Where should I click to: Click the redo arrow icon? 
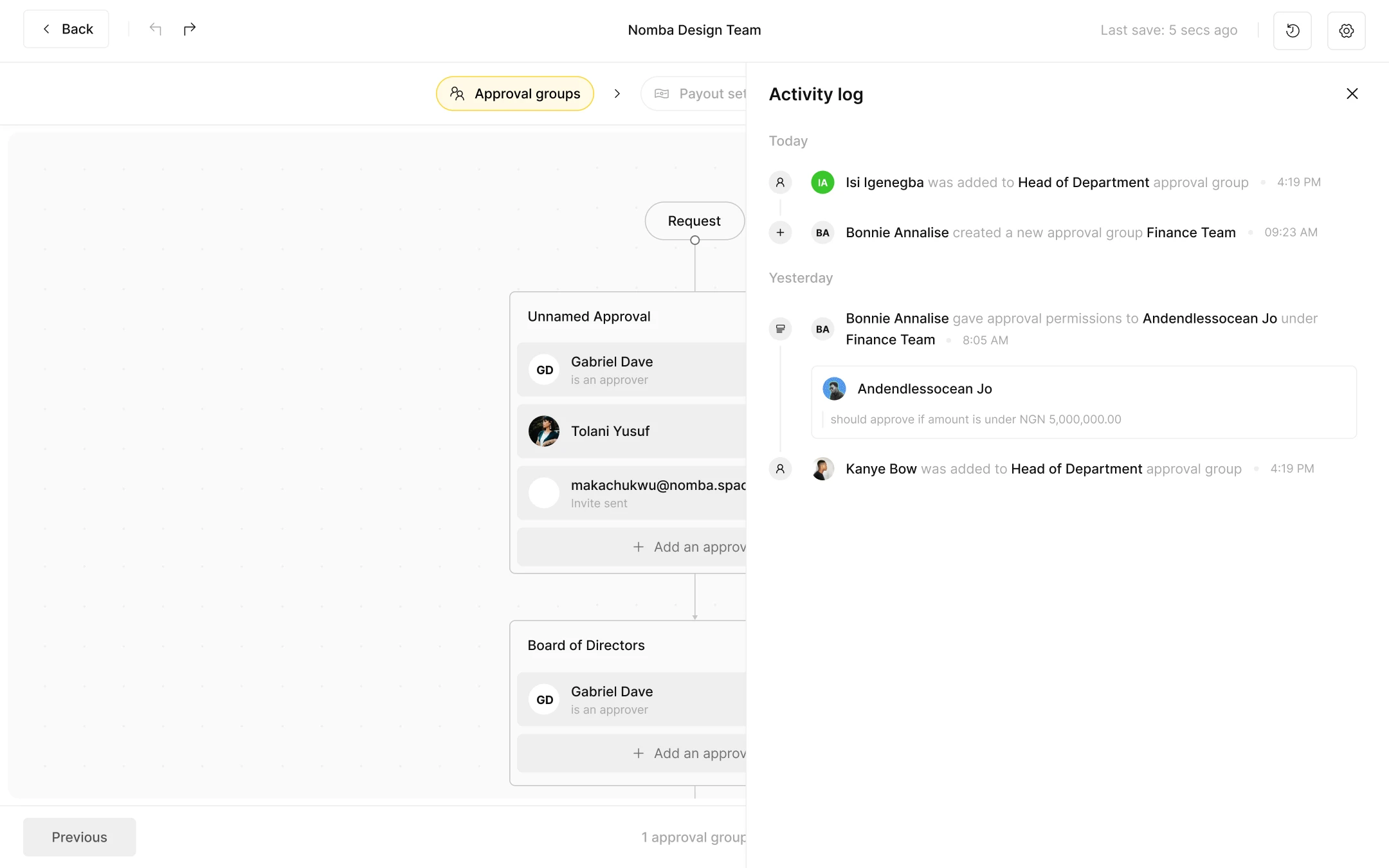click(190, 29)
